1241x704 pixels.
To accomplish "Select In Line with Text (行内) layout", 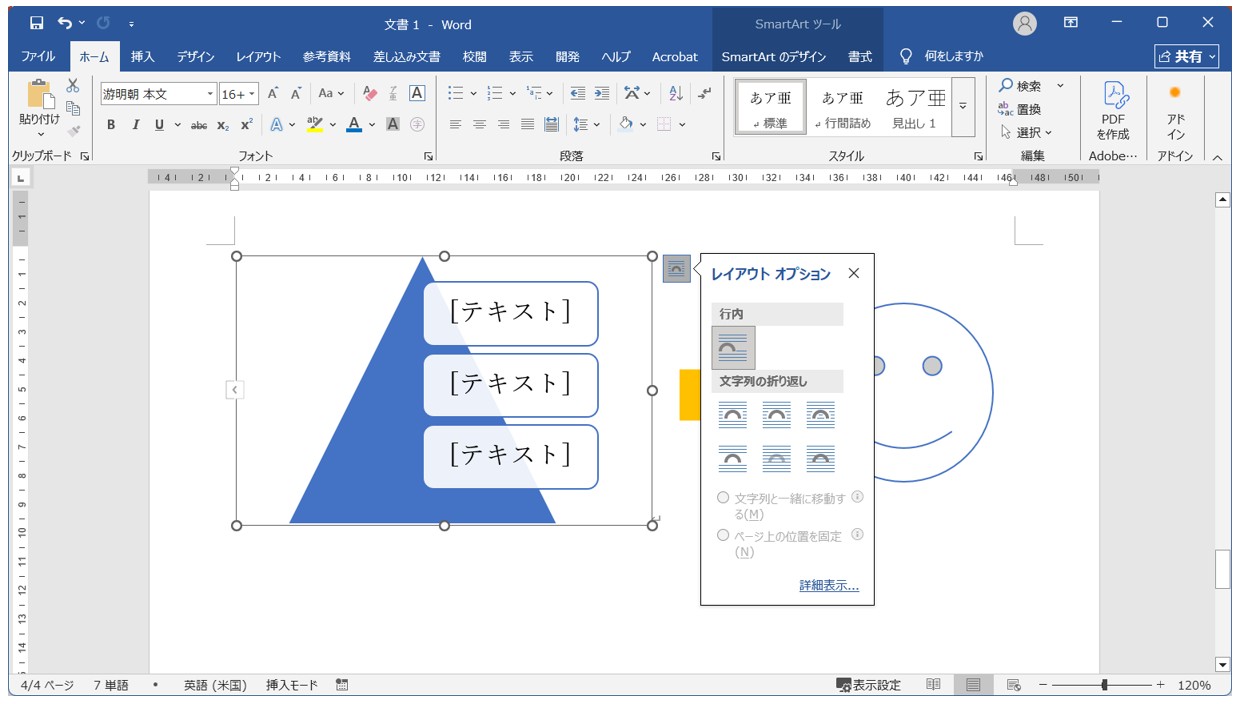I will tap(733, 348).
